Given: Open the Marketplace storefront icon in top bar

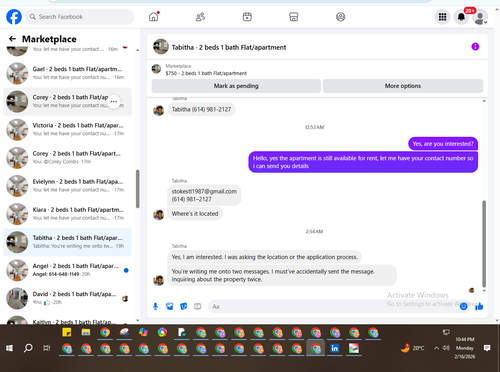Looking at the screenshot, I should [294, 17].
